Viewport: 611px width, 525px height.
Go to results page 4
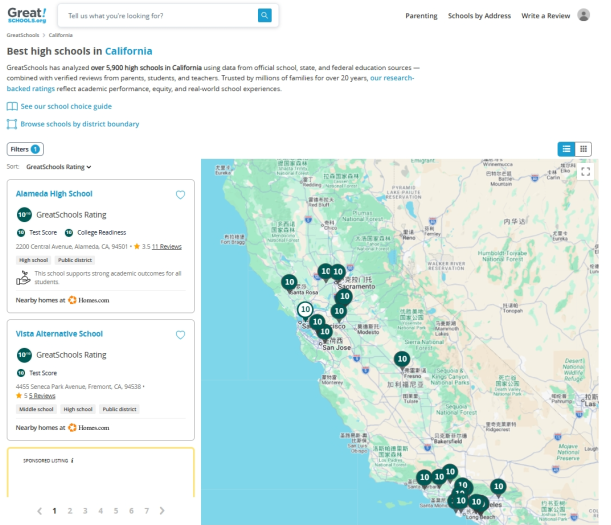coord(101,511)
